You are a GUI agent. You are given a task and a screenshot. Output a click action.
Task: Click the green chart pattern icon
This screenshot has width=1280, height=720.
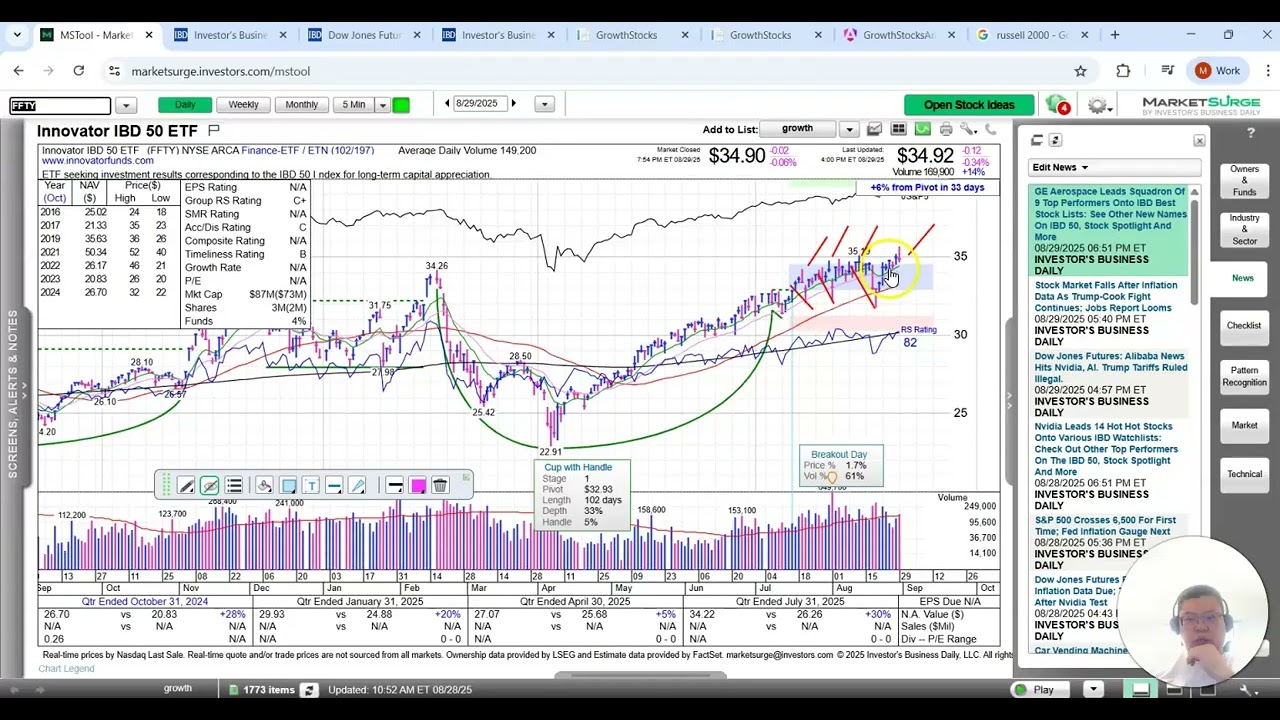tap(922, 129)
